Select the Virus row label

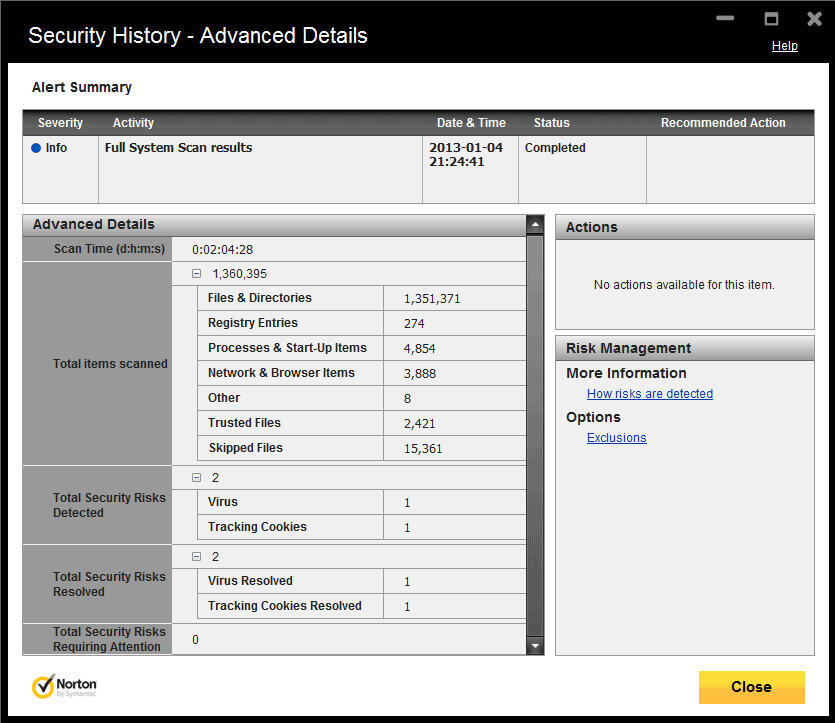[x=223, y=502]
